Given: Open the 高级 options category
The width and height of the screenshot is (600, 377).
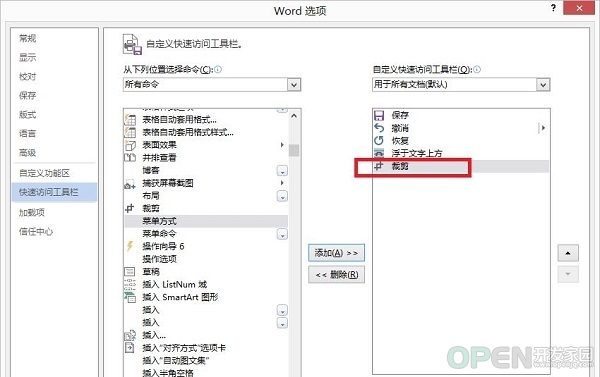Looking at the screenshot, I should tap(28, 153).
